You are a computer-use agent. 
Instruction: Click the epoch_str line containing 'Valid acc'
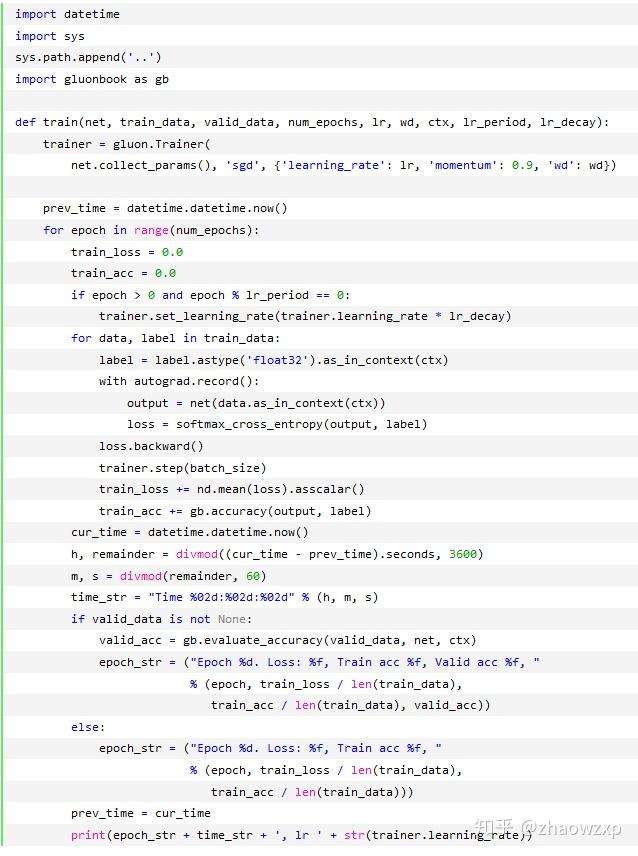coord(319,663)
